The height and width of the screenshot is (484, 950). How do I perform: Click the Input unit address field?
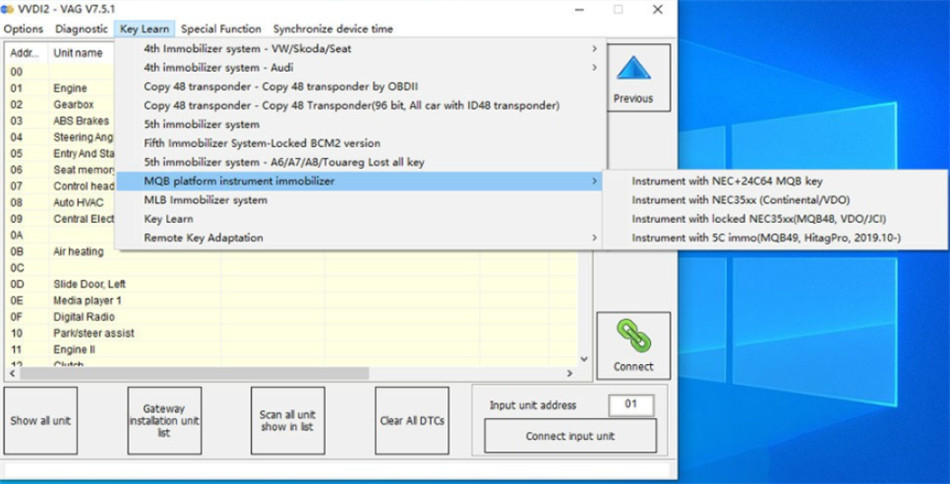click(x=631, y=405)
